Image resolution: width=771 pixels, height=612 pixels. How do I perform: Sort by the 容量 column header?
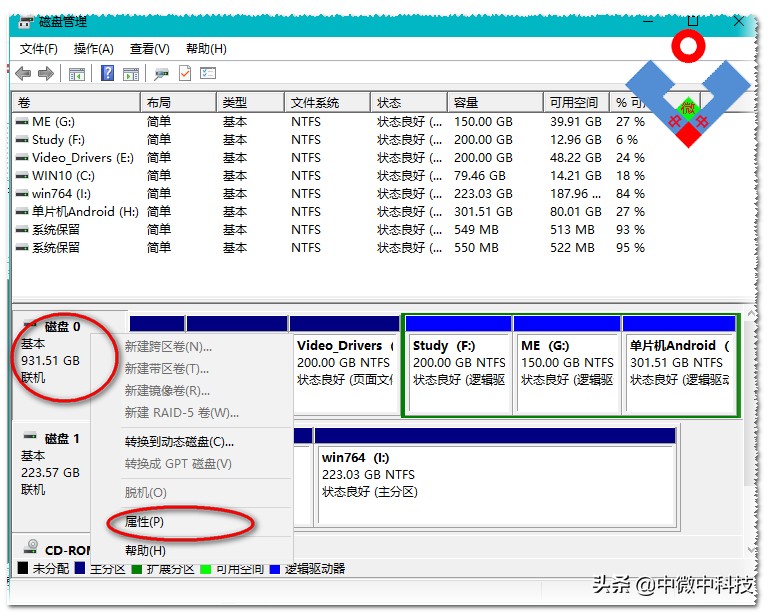tap(495, 102)
